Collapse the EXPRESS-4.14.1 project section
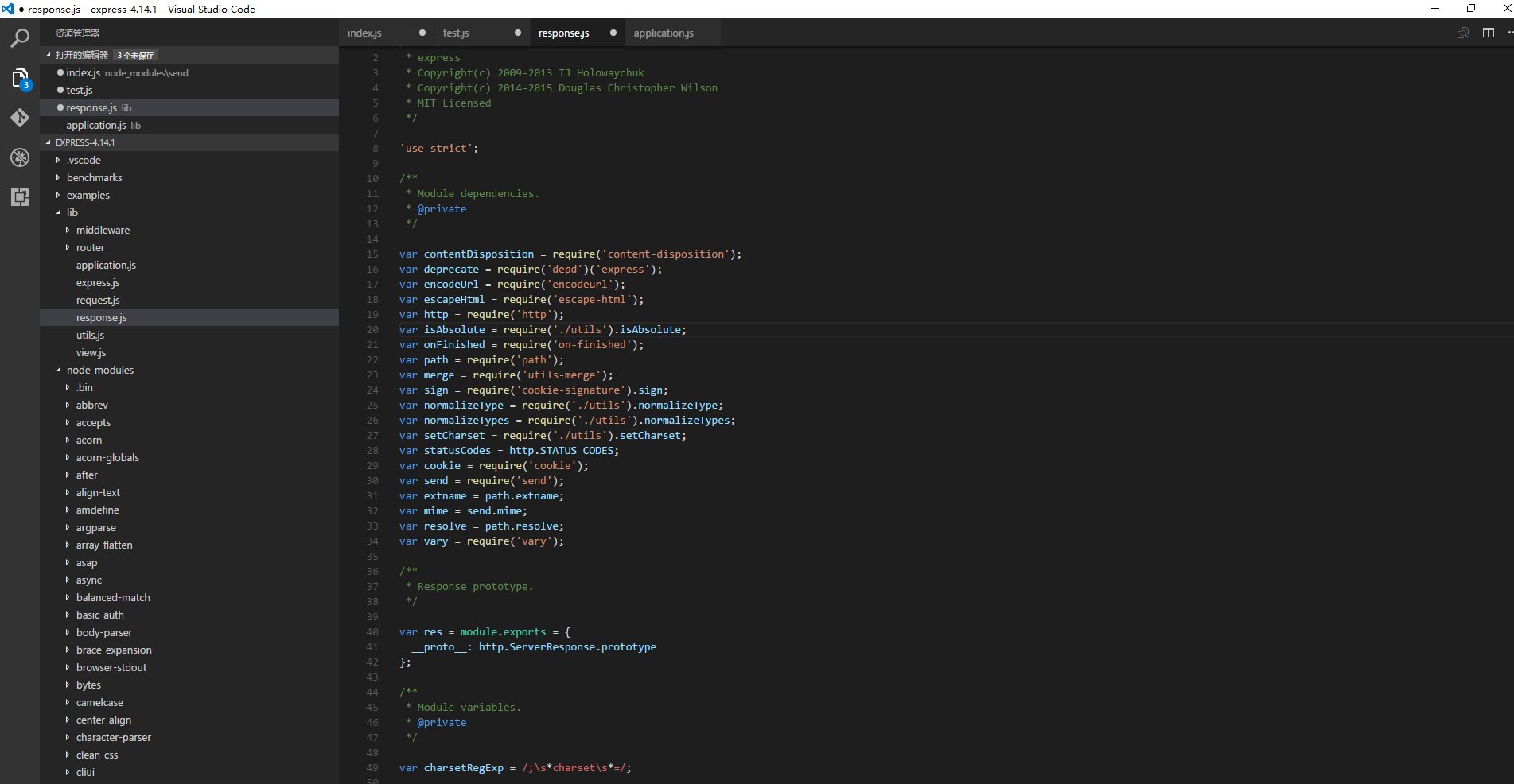 [189, 142]
